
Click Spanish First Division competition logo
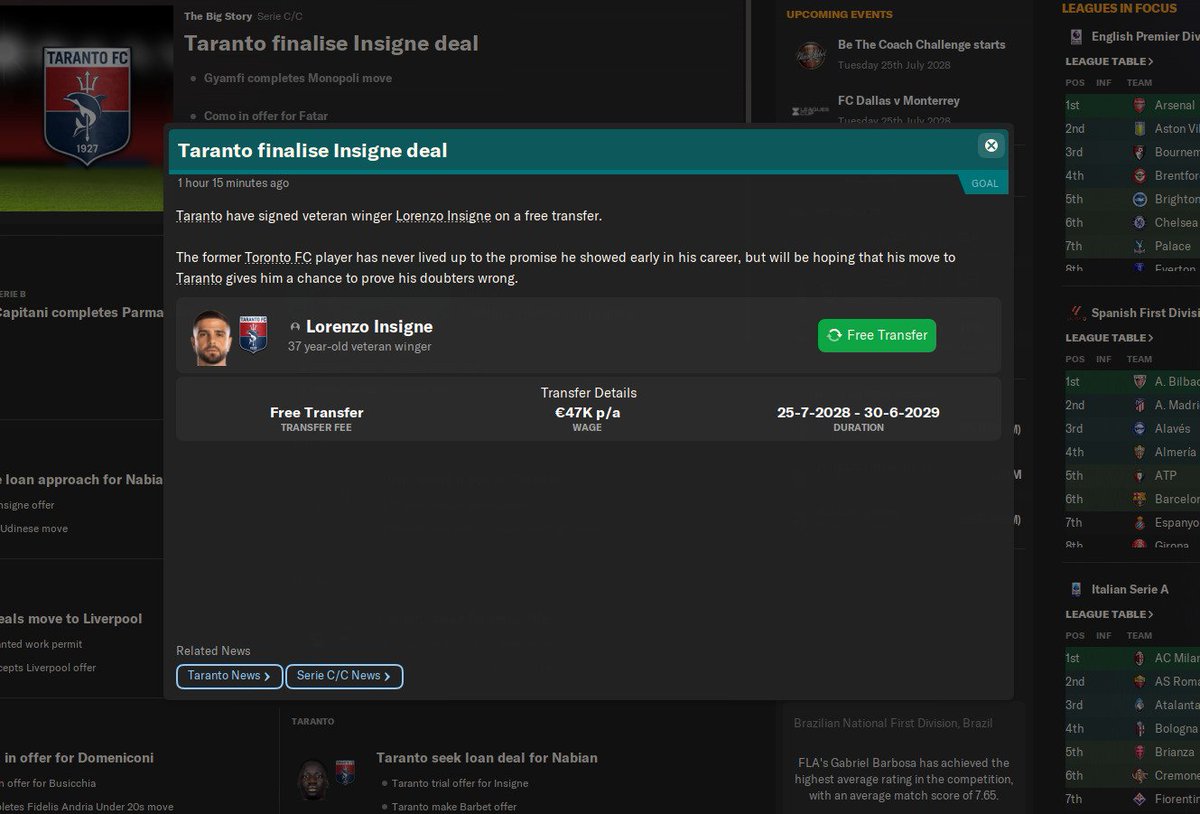[x=1076, y=313]
